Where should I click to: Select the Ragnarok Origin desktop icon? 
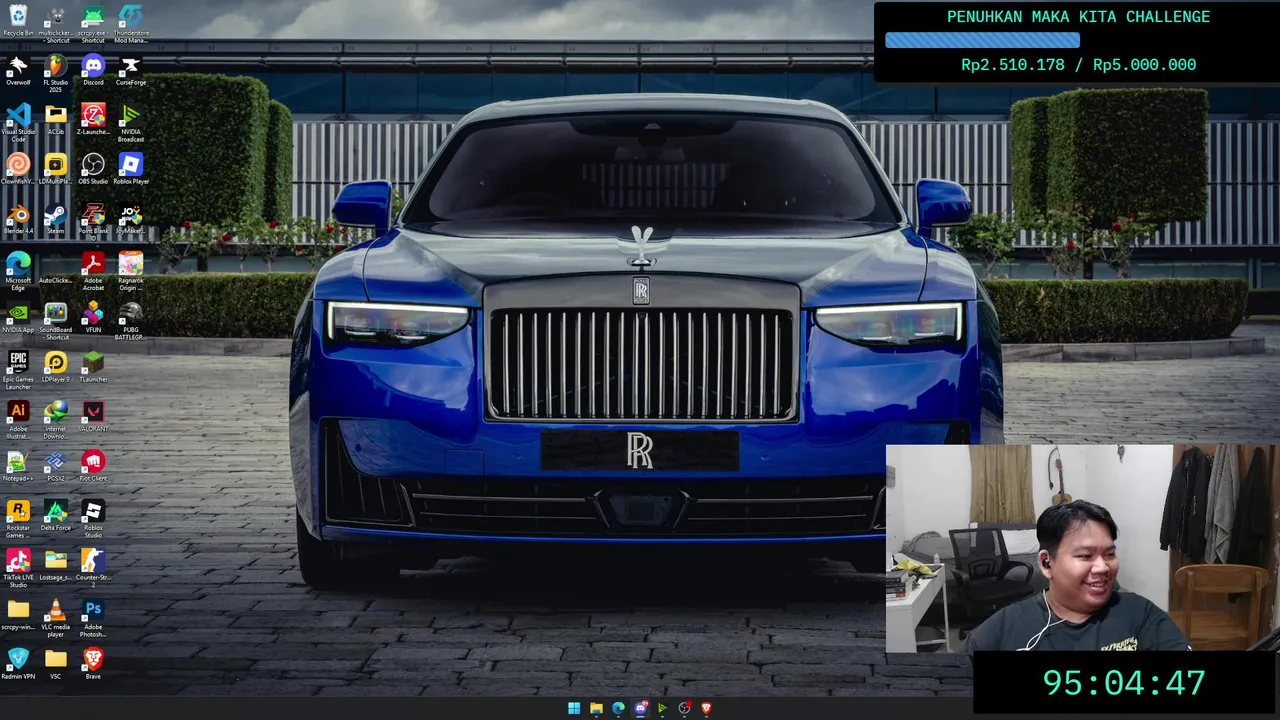click(131, 271)
